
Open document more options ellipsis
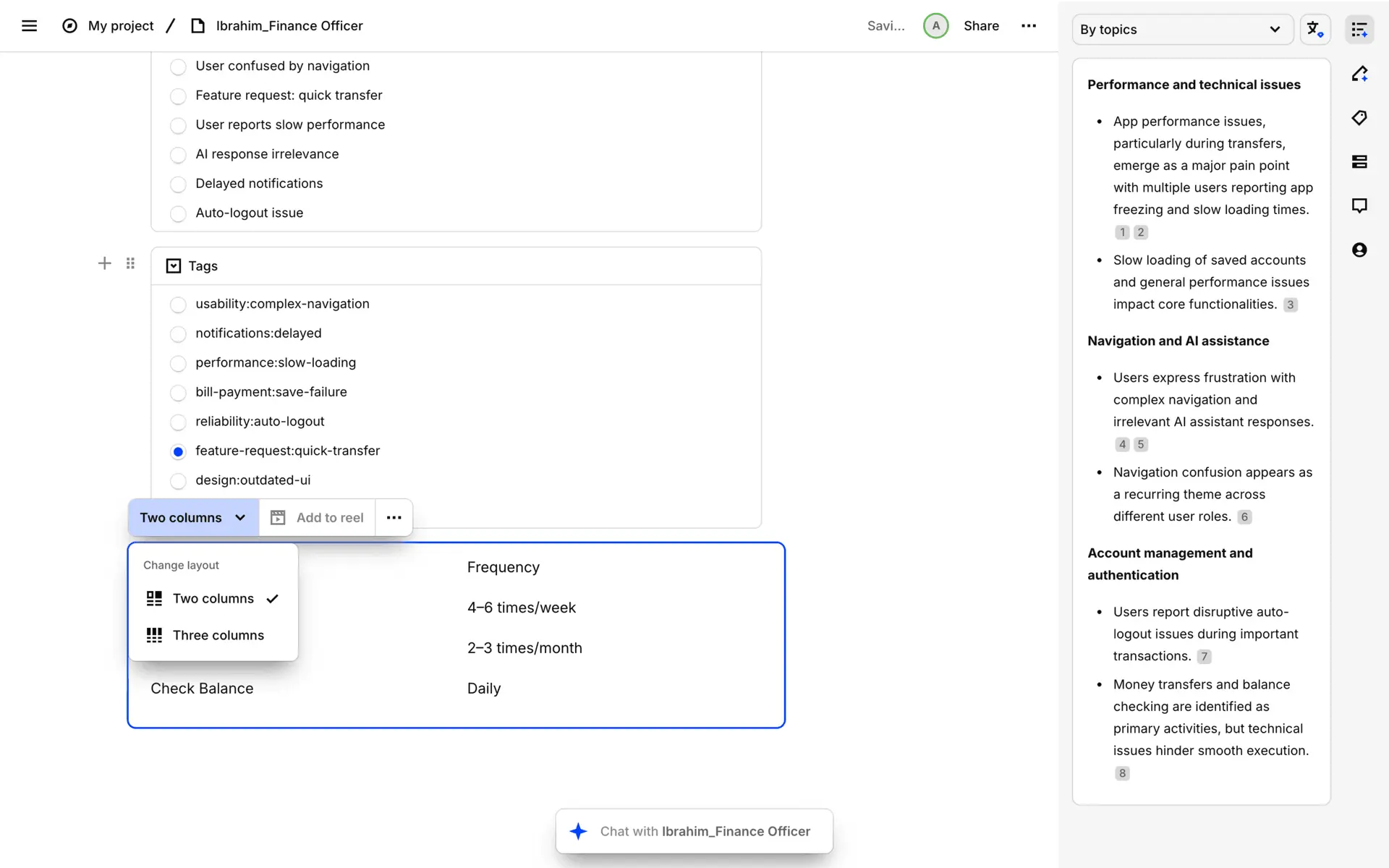[x=1028, y=26]
